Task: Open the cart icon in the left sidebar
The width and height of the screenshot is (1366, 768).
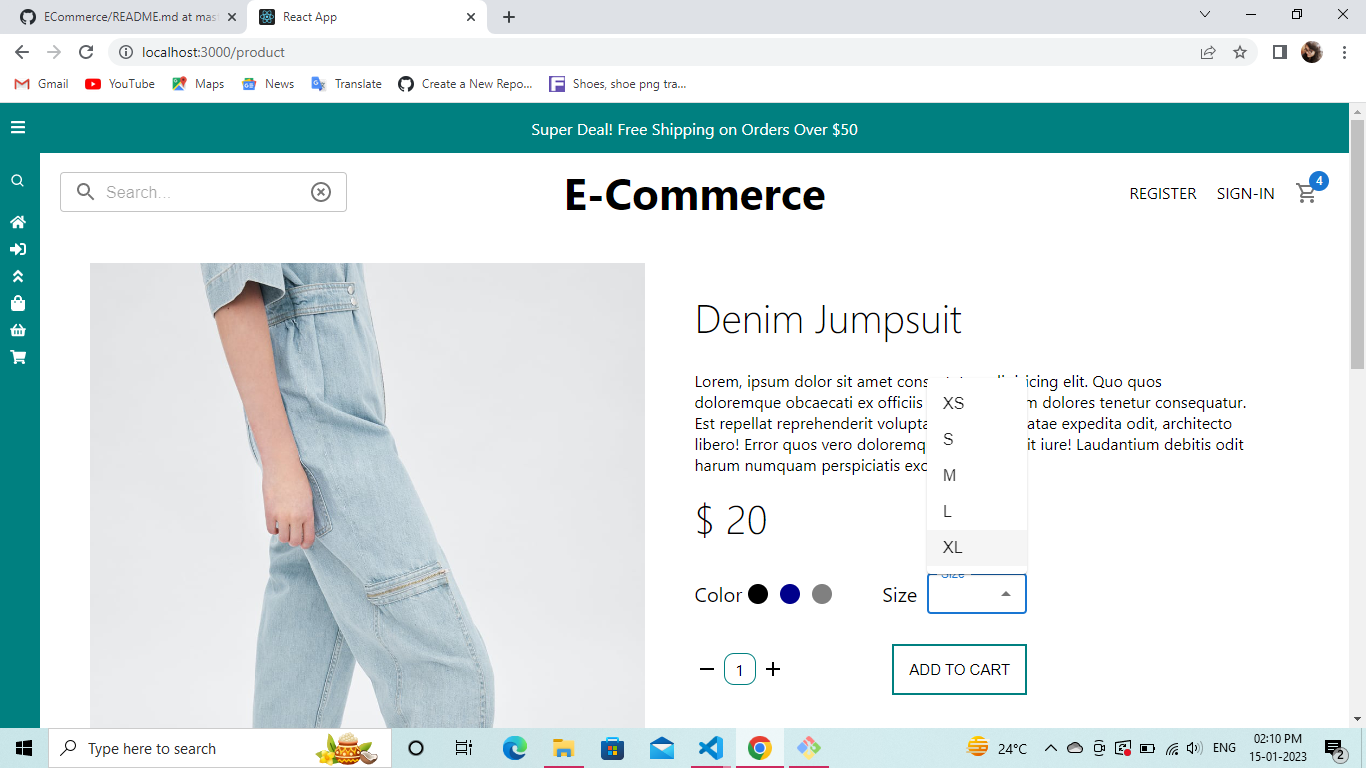Action: [17, 357]
